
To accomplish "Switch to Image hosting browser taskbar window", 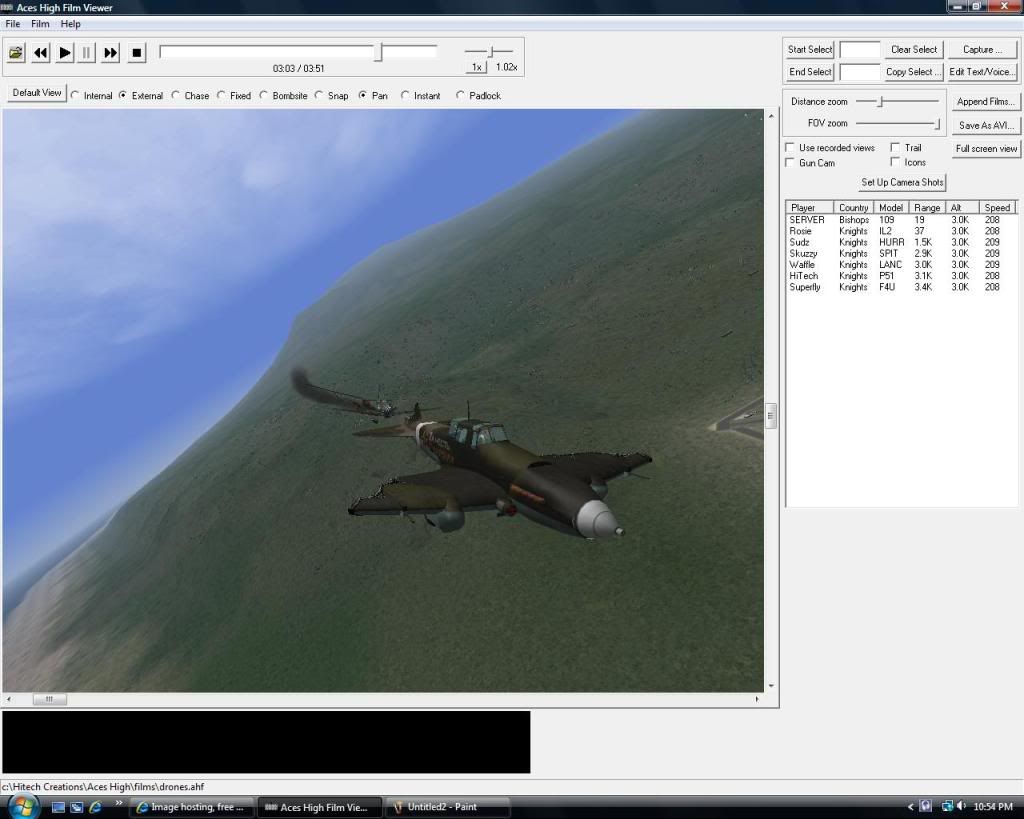I will pyautogui.click(x=191, y=807).
